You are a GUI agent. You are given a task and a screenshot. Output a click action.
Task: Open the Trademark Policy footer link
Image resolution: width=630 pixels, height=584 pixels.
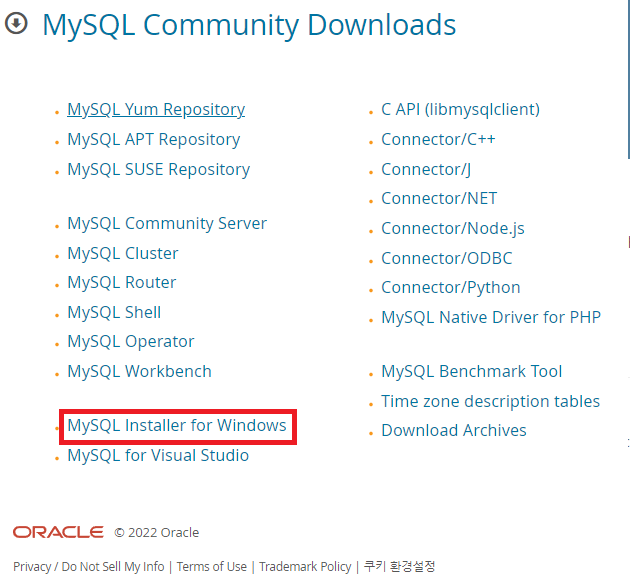(305, 566)
